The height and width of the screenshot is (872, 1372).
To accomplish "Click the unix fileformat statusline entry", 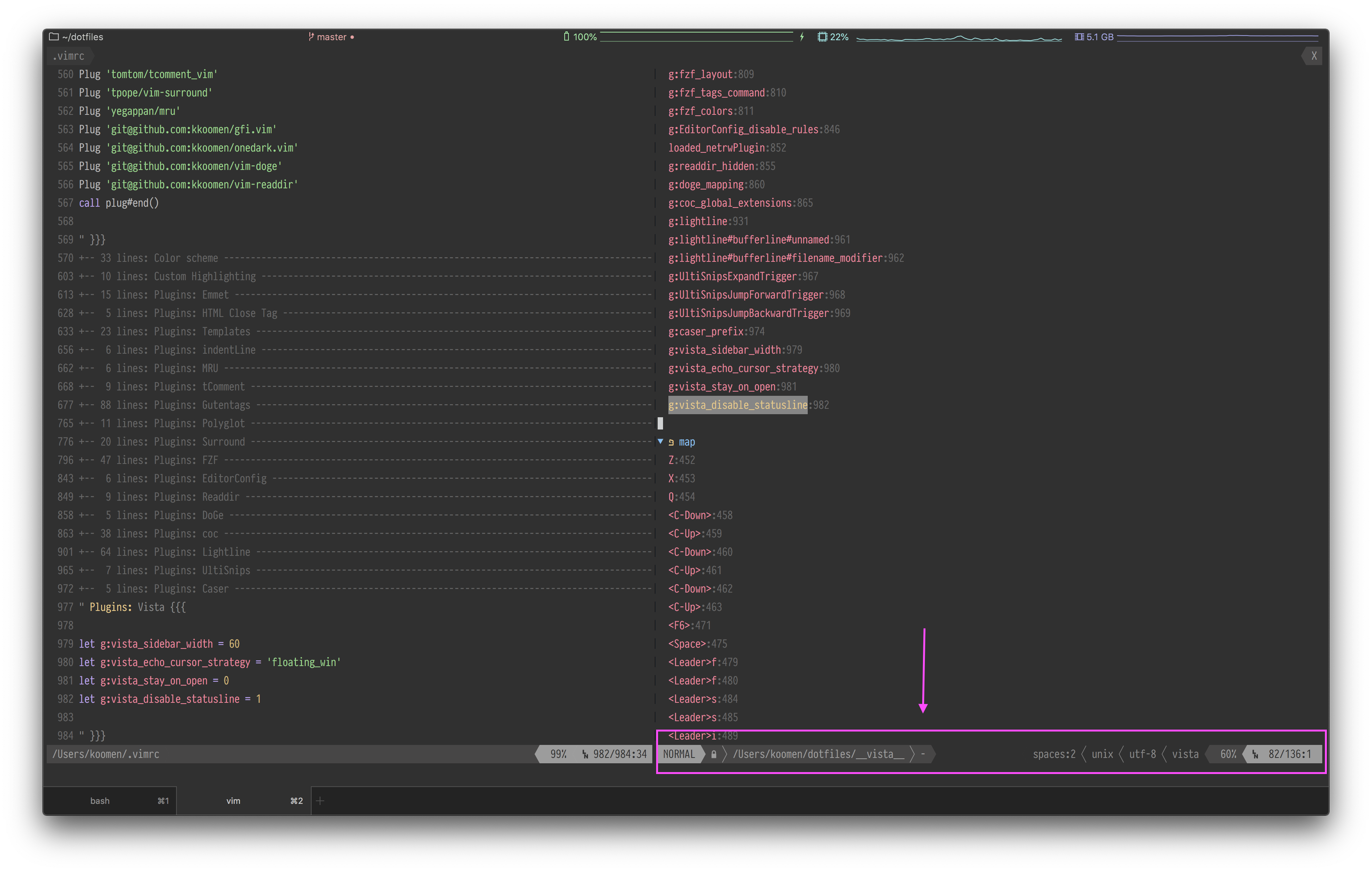I will tap(1102, 754).
